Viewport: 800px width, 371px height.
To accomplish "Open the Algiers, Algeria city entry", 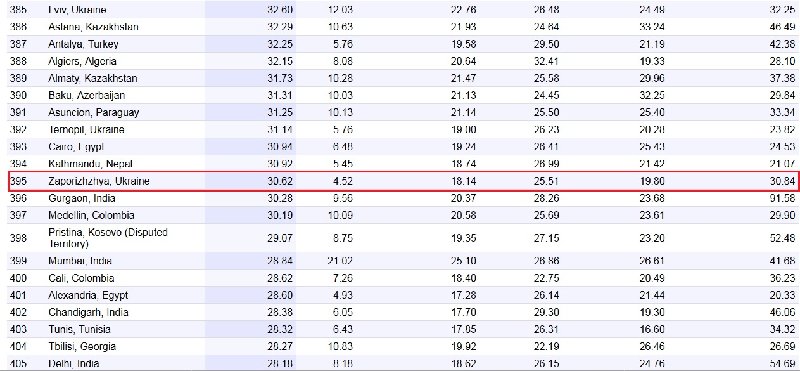I will 82,61.
